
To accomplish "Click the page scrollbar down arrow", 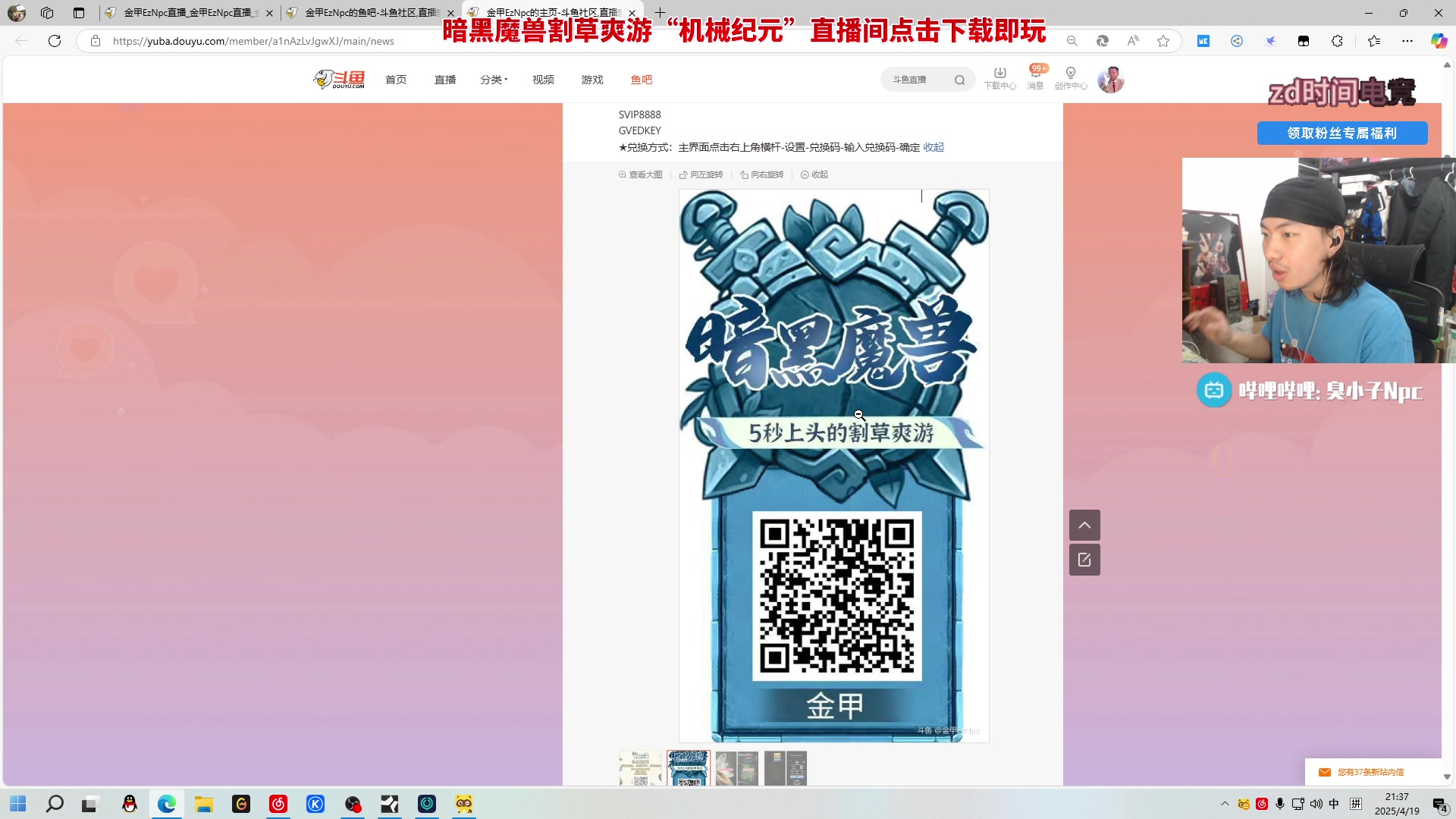I will [1447, 777].
